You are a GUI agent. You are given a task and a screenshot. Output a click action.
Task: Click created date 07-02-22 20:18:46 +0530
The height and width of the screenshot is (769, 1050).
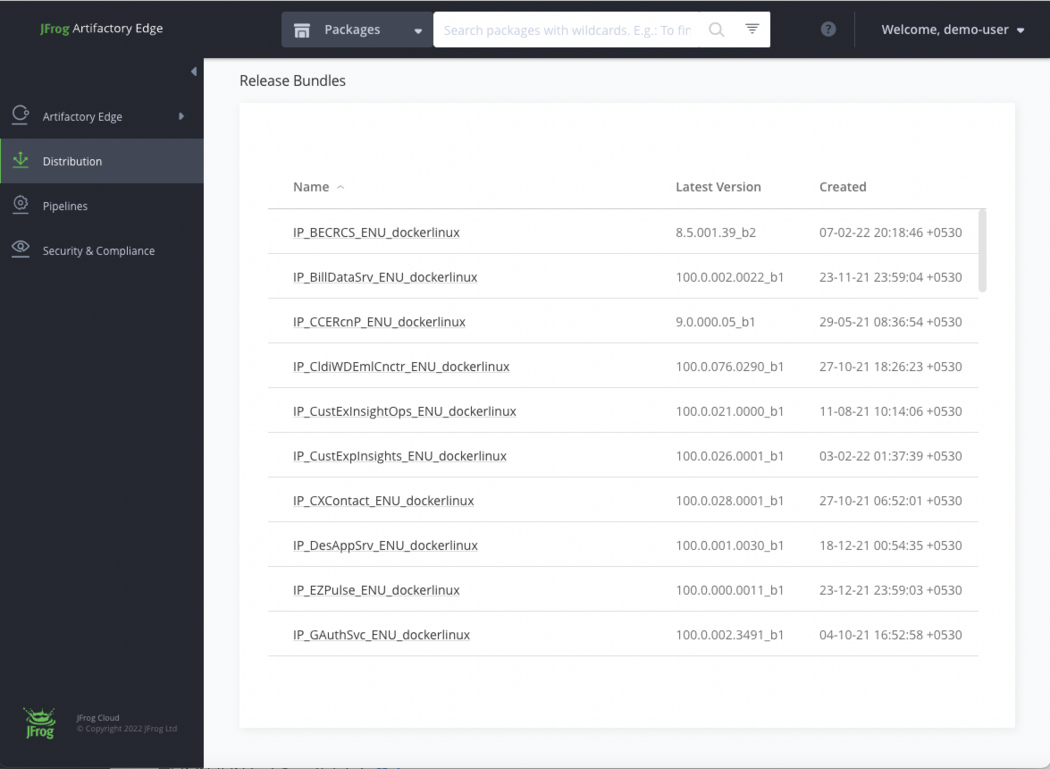pyautogui.click(x=891, y=232)
